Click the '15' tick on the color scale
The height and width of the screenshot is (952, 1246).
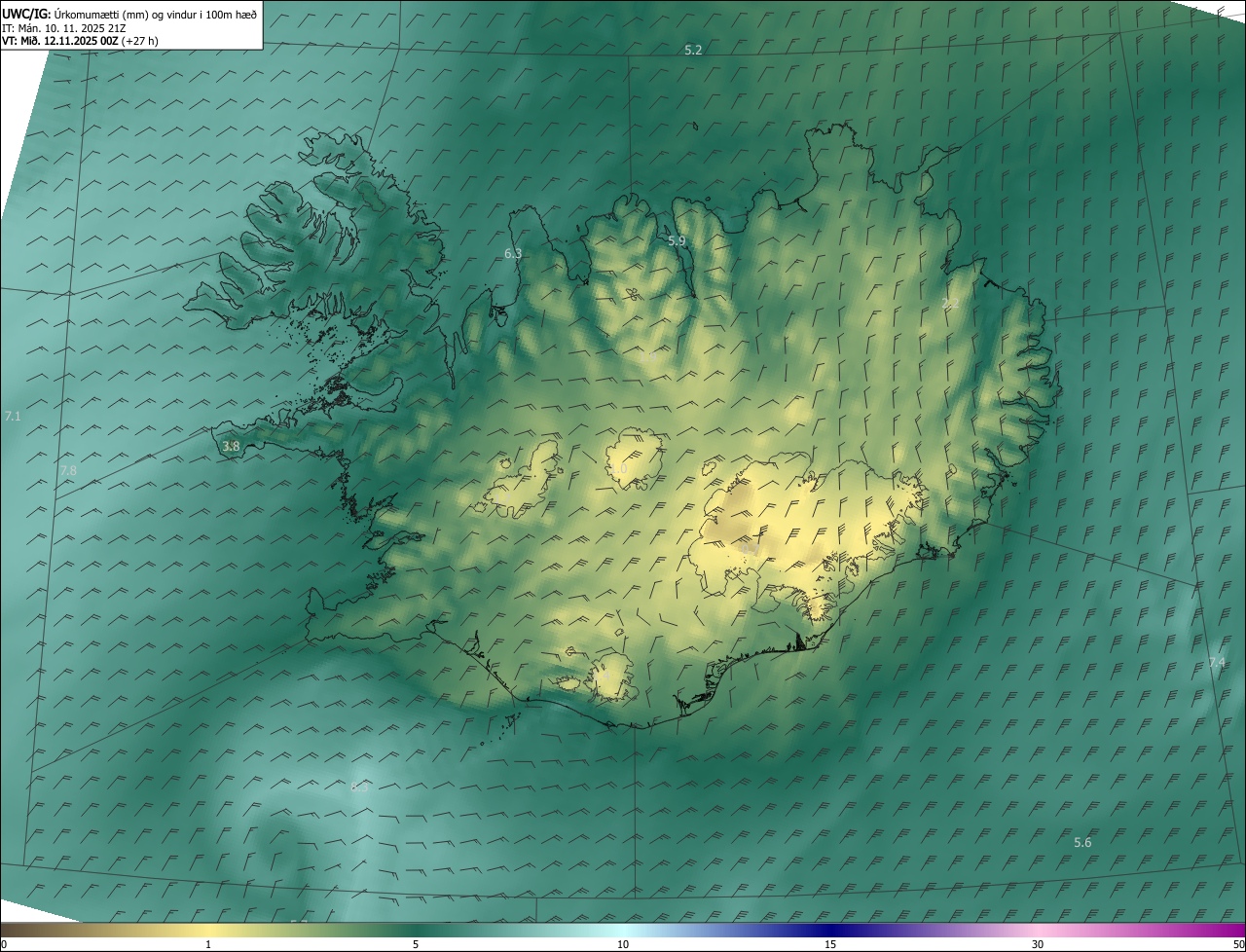(830, 944)
